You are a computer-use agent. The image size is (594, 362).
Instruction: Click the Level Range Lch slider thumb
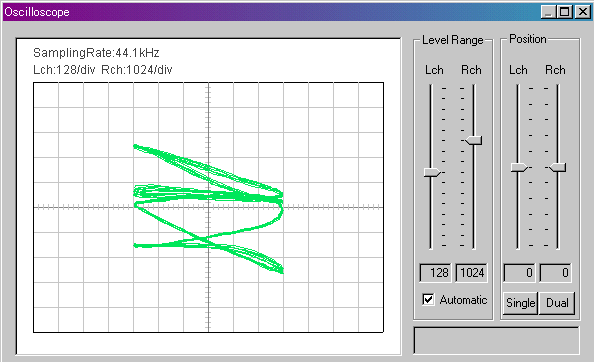432,172
